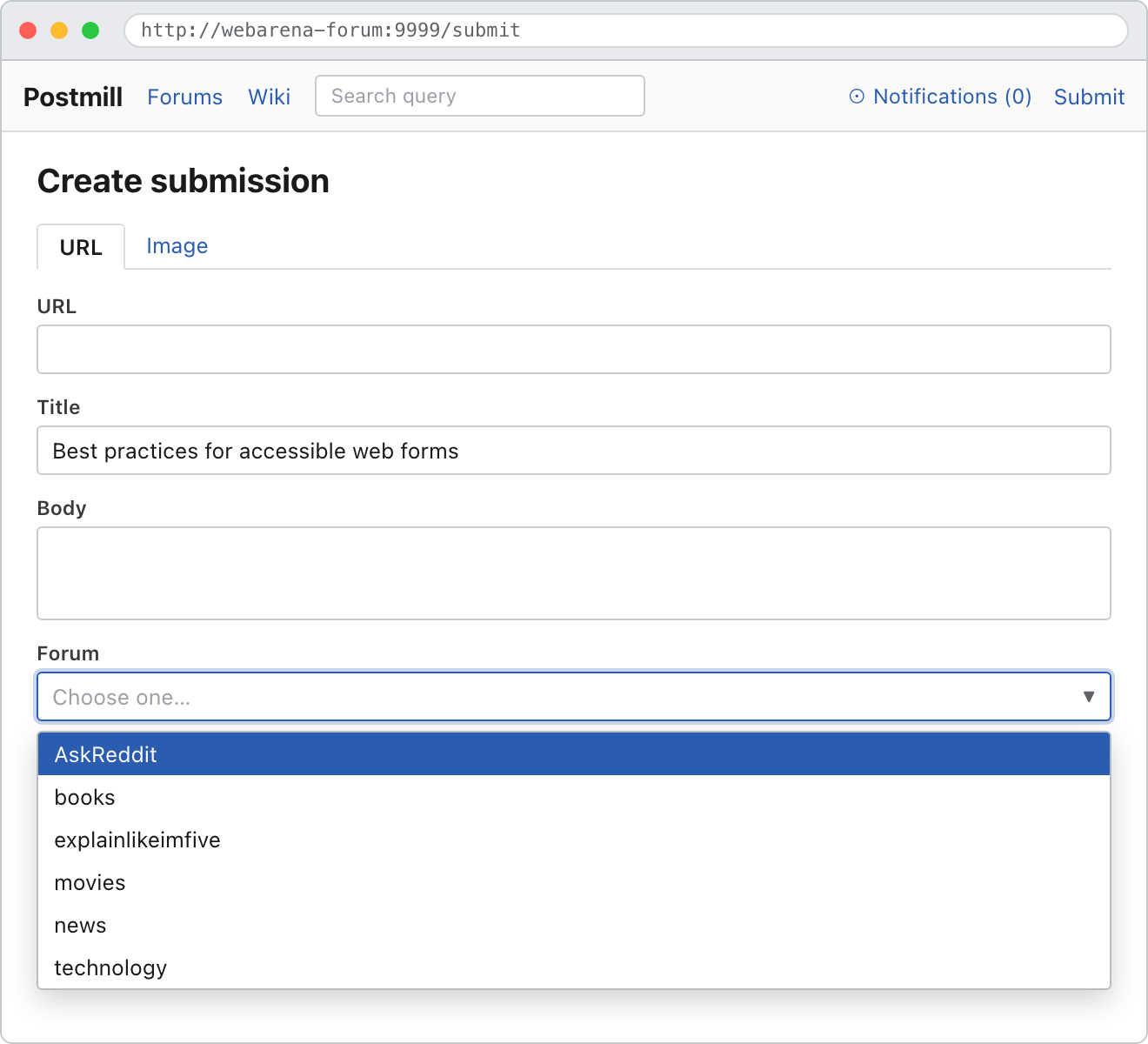This screenshot has width=1148, height=1044.
Task: Choose news forum option
Action: pos(574,925)
